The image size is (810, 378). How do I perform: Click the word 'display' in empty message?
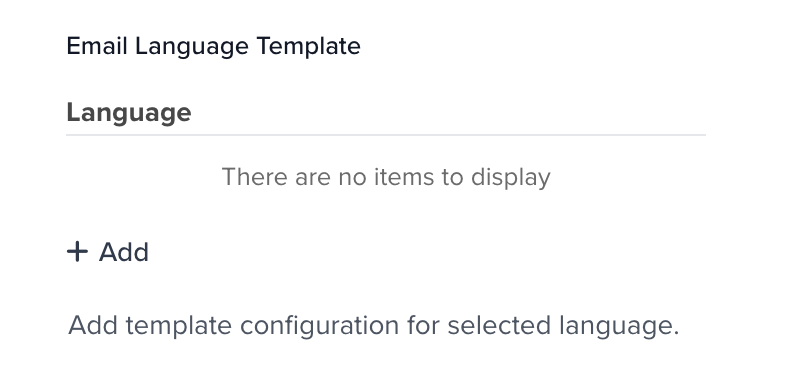(x=510, y=177)
